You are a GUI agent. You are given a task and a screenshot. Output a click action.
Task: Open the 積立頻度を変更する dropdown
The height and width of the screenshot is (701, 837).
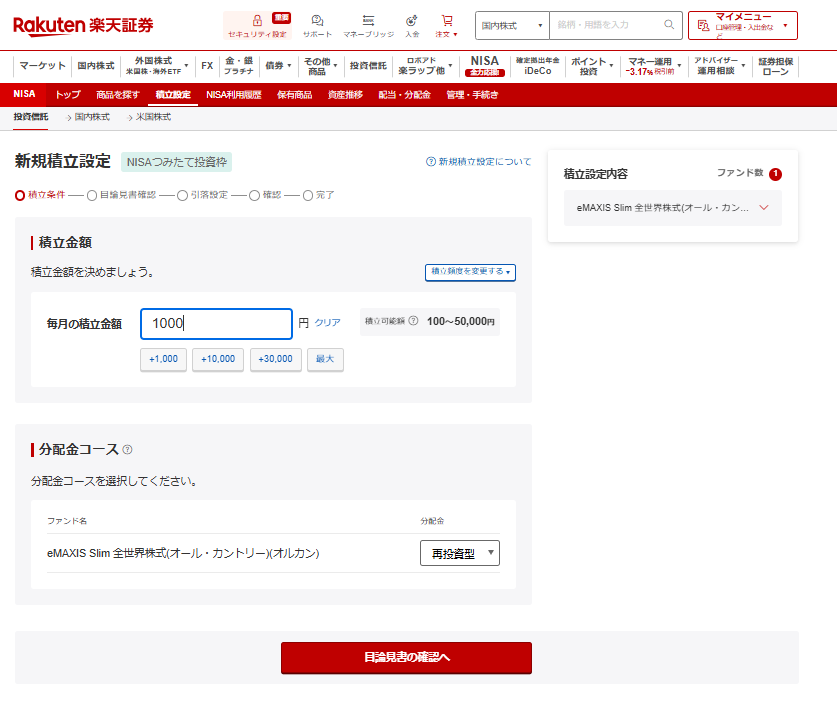tap(470, 272)
